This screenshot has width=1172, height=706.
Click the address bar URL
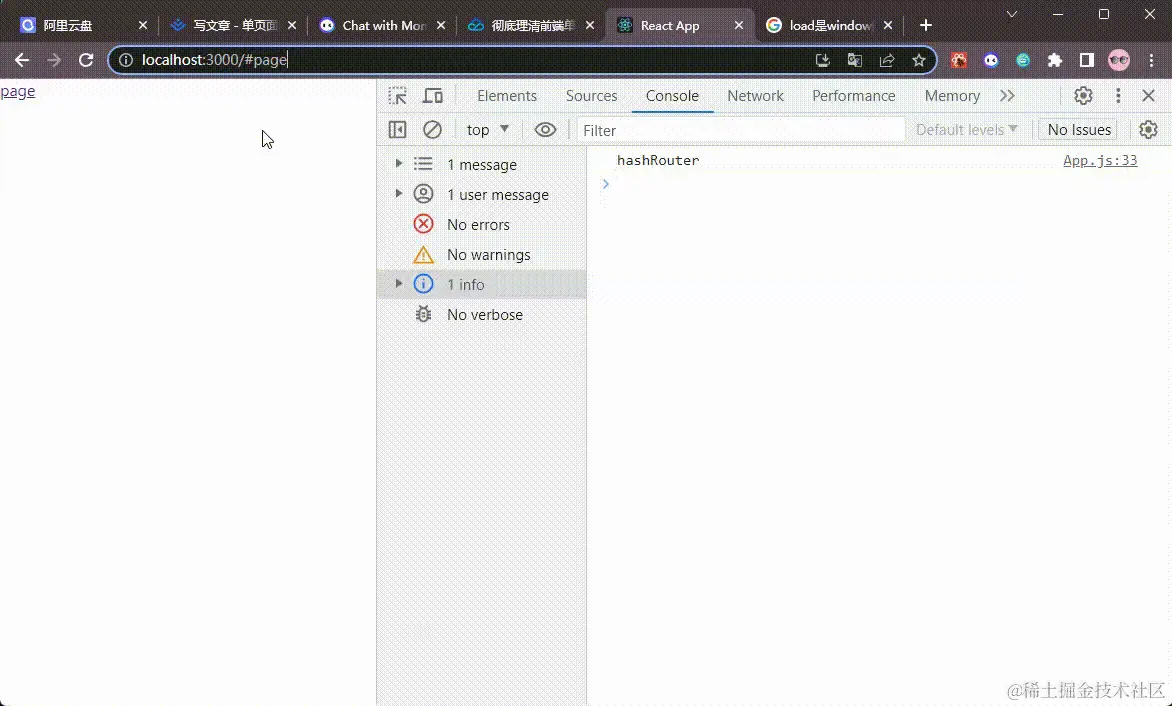[x=215, y=60]
